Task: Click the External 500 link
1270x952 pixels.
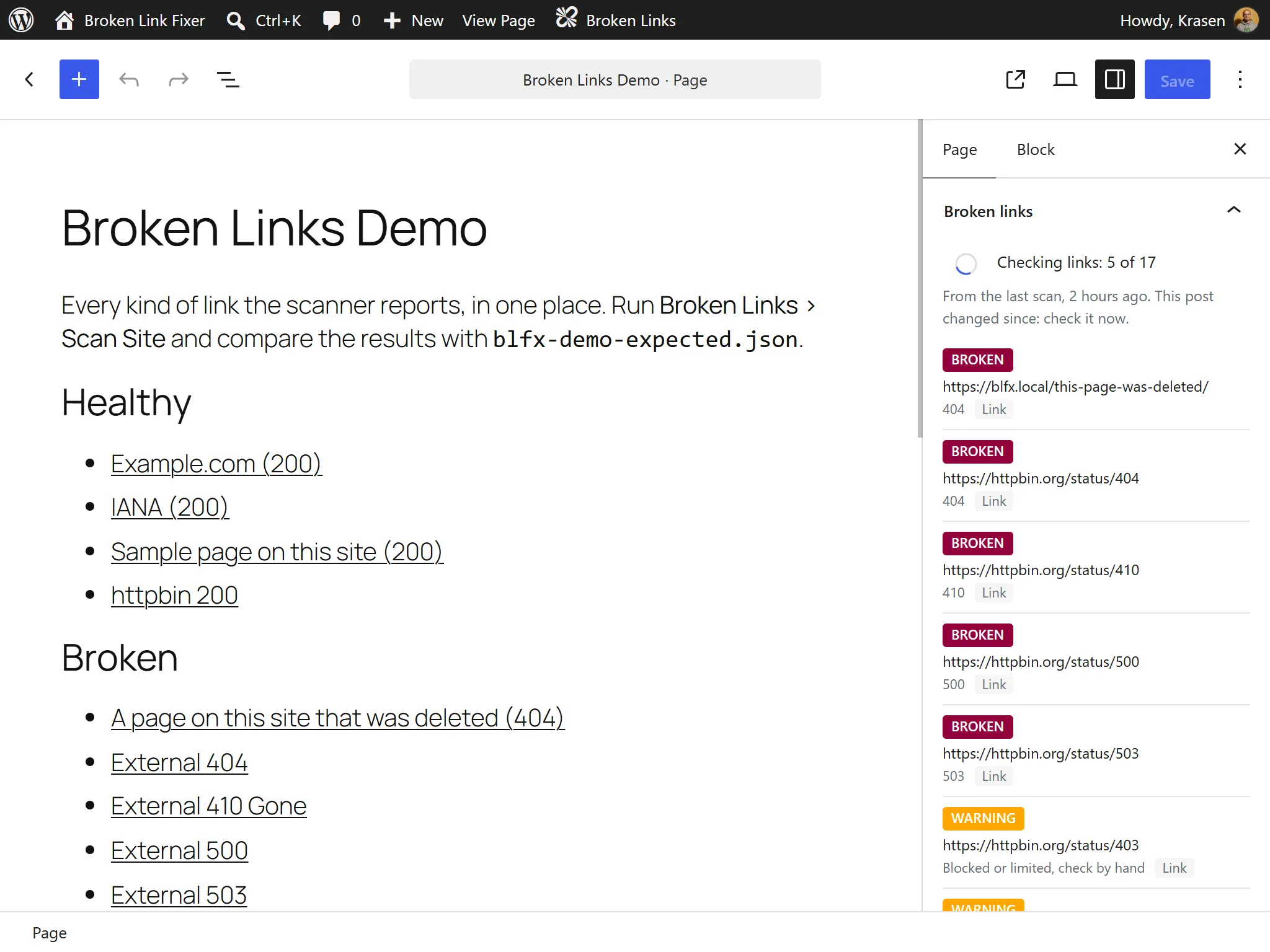Action: [179, 850]
